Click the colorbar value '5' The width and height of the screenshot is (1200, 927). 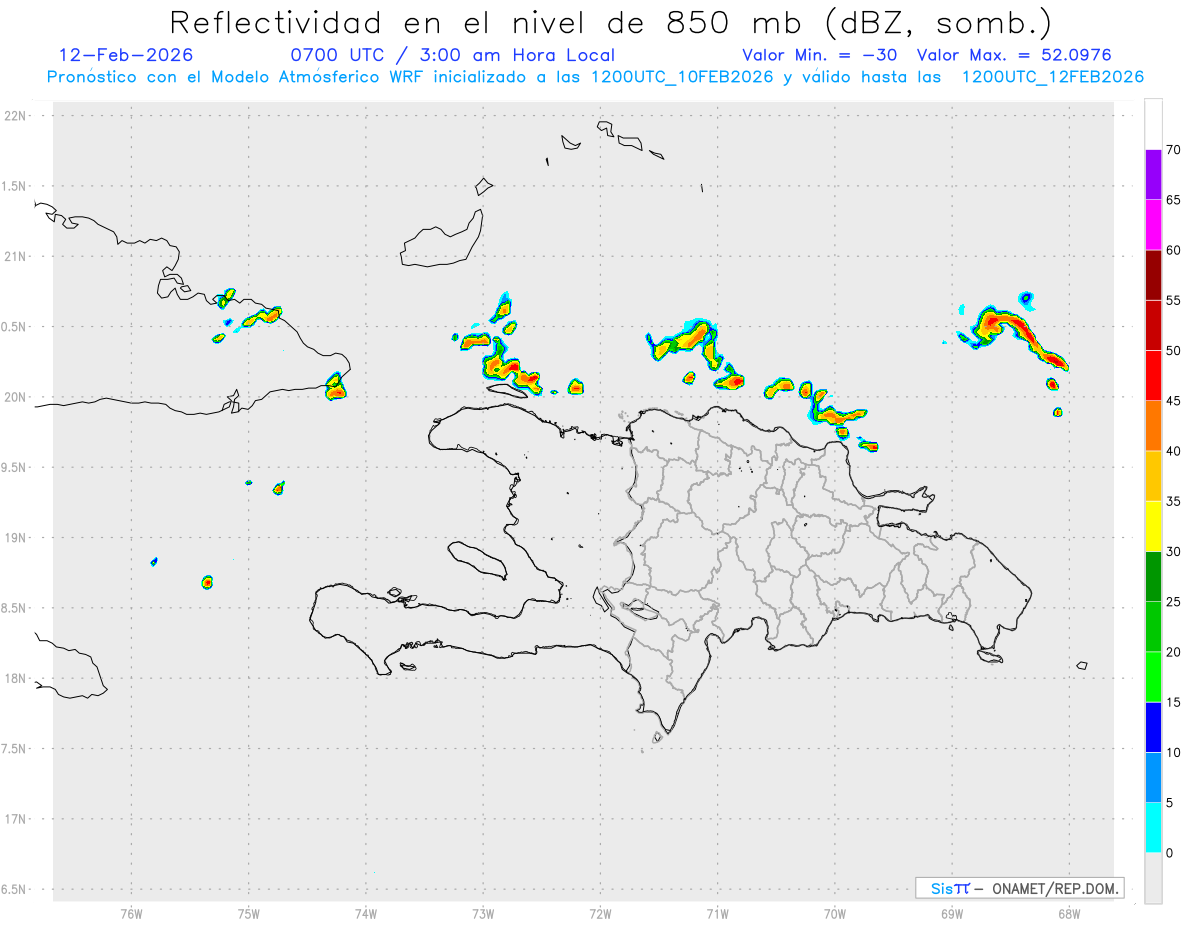(1170, 803)
